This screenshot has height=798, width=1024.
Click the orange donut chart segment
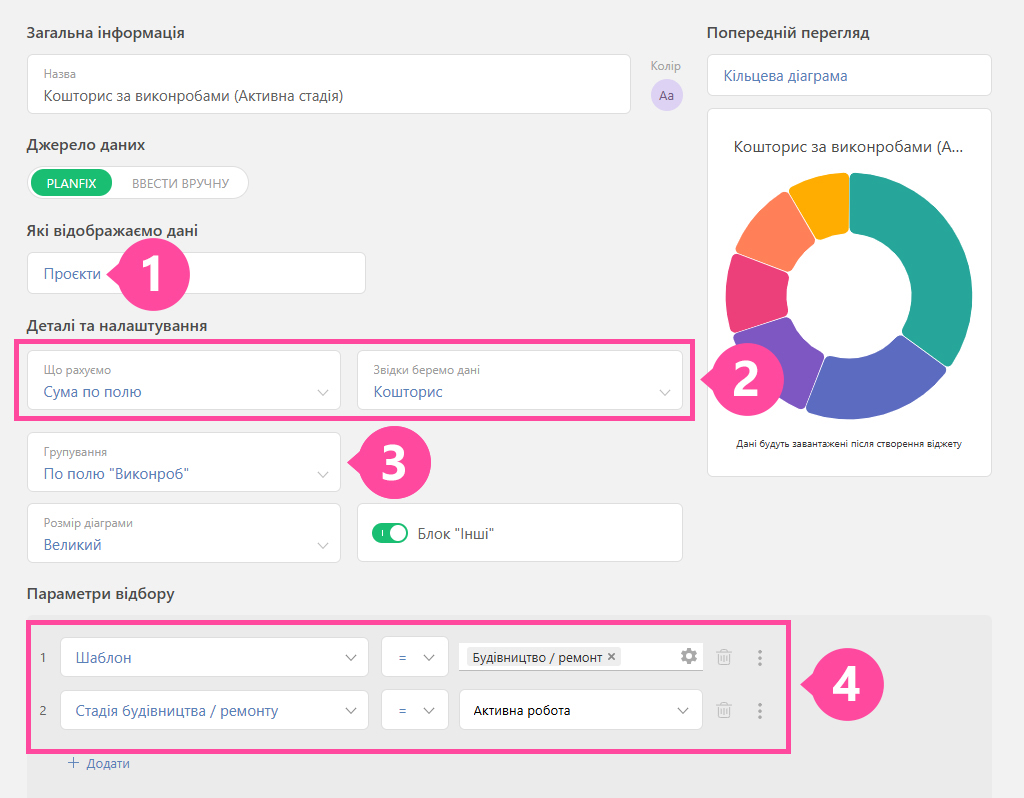click(775, 233)
